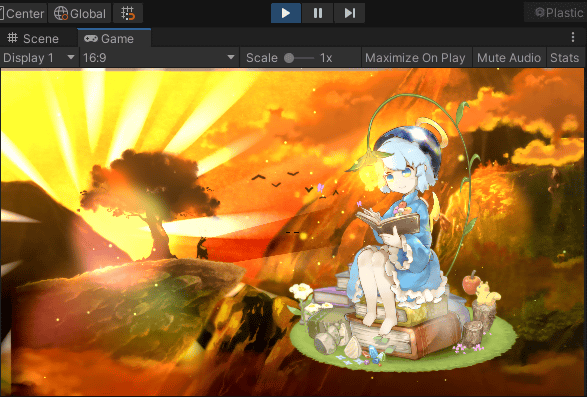The image size is (587, 397).
Task: Advance one frame with the Step button
Action: [x=349, y=13]
